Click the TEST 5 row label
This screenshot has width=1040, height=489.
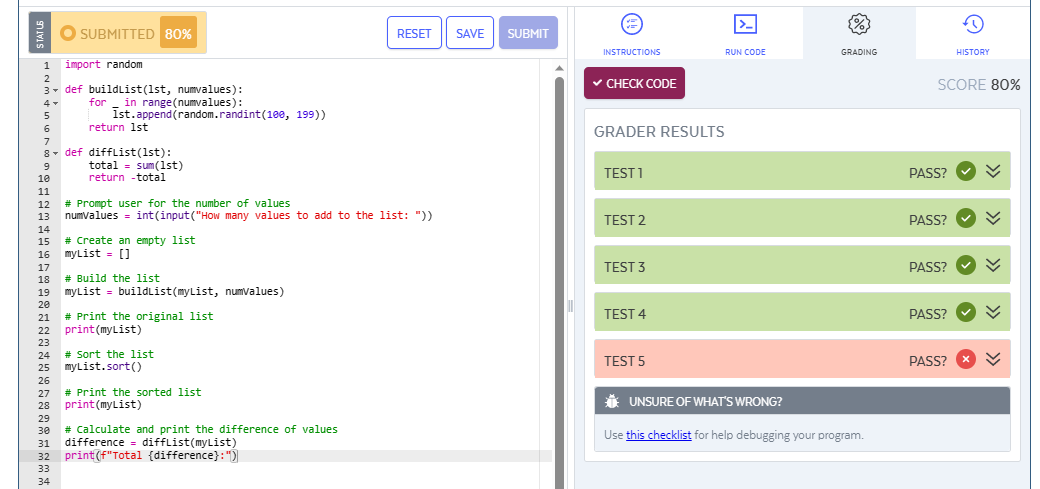tap(624, 361)
